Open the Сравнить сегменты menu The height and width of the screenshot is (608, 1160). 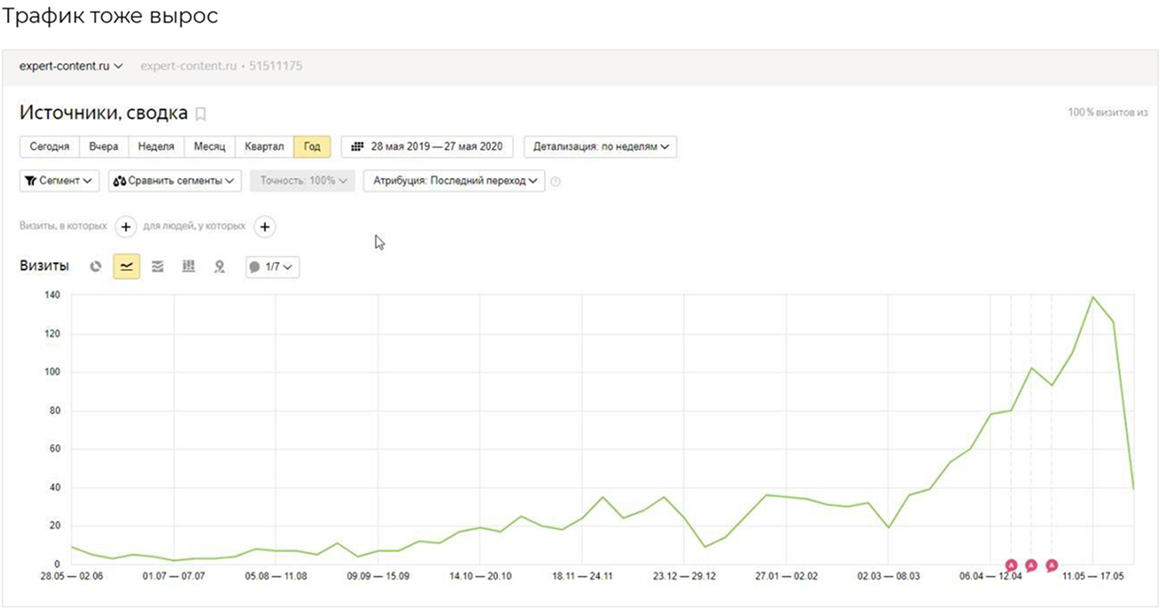[175, 181]
